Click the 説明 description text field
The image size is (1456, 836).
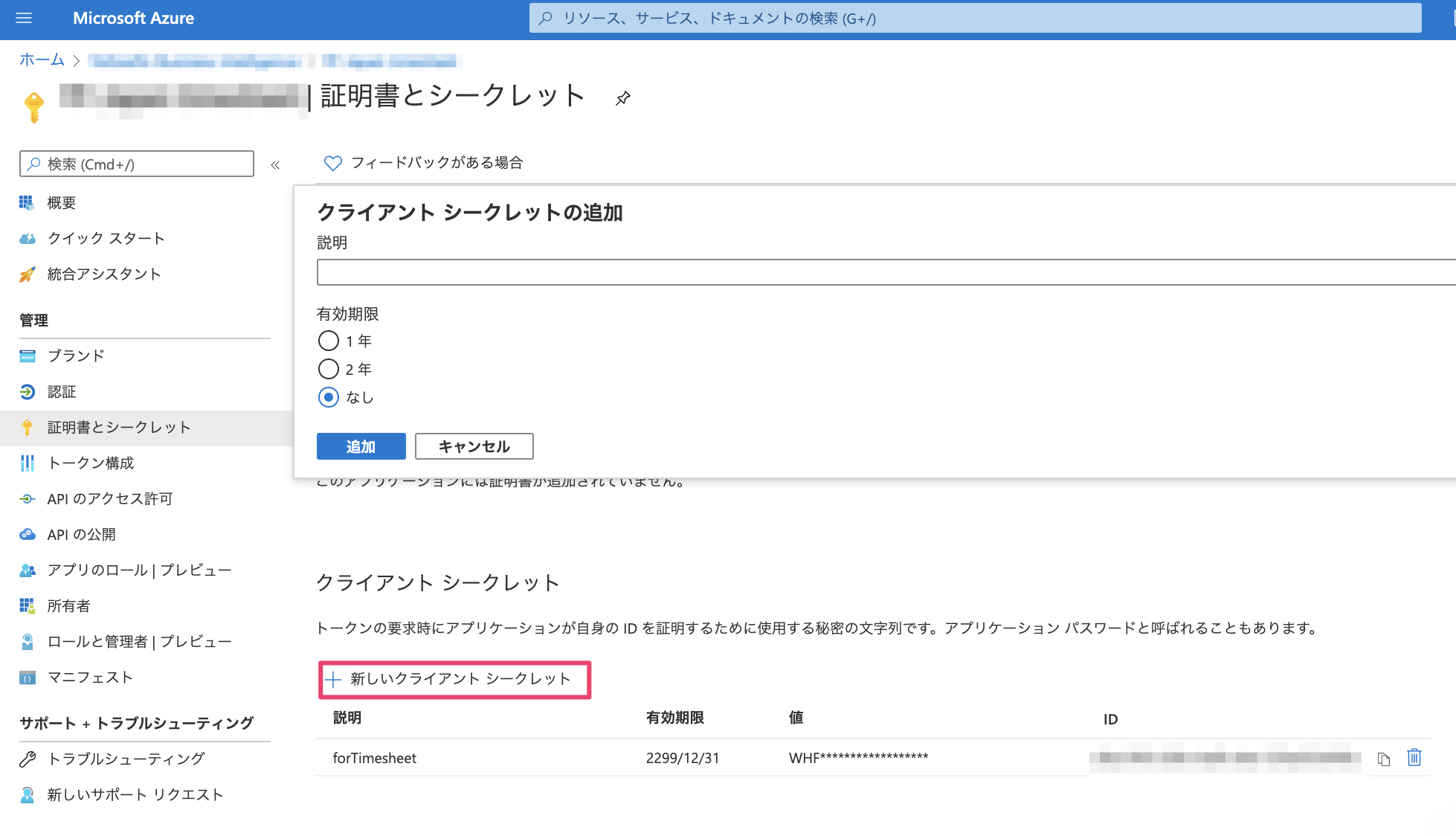[x=885, y=272]
